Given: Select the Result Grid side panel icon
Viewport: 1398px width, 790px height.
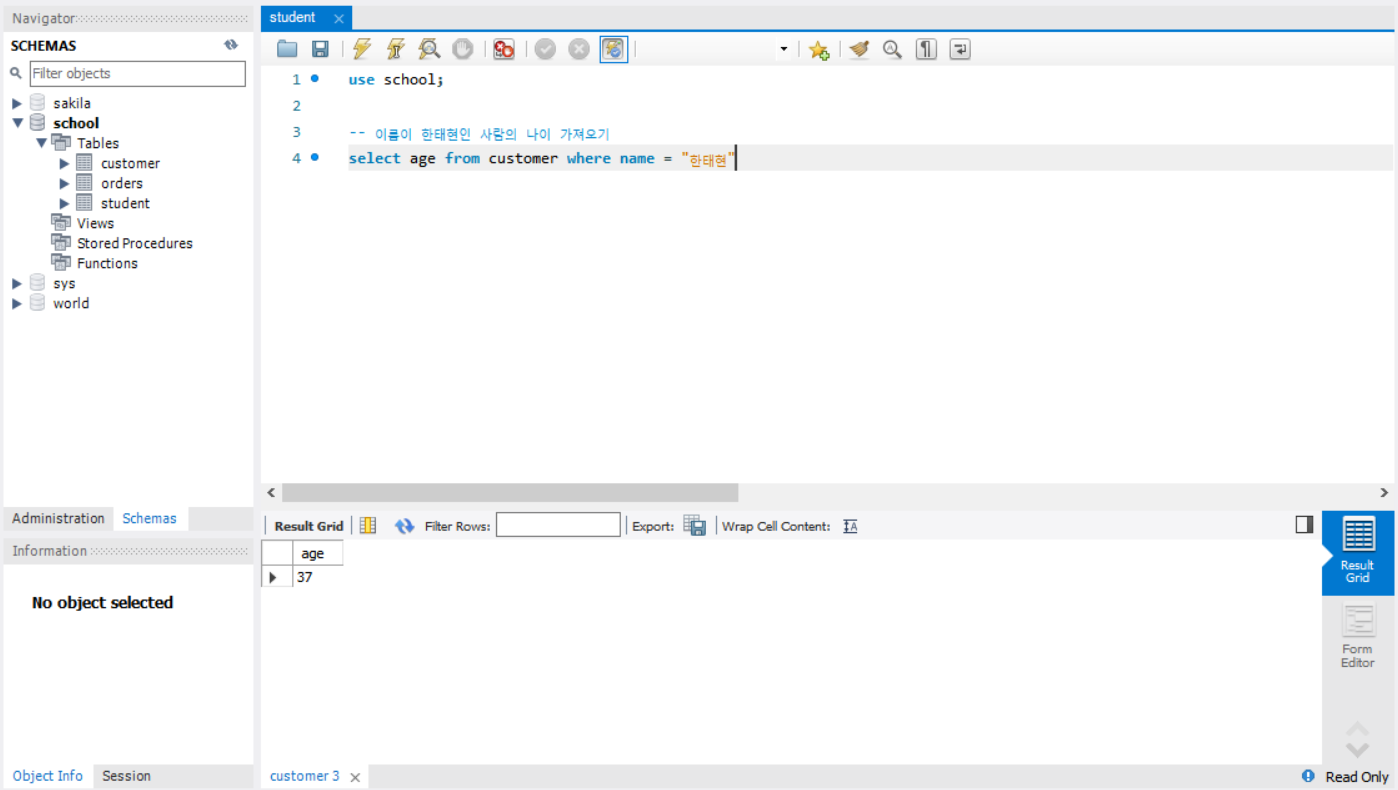Looking at the screenshot, I should (x=1357, y=552).
